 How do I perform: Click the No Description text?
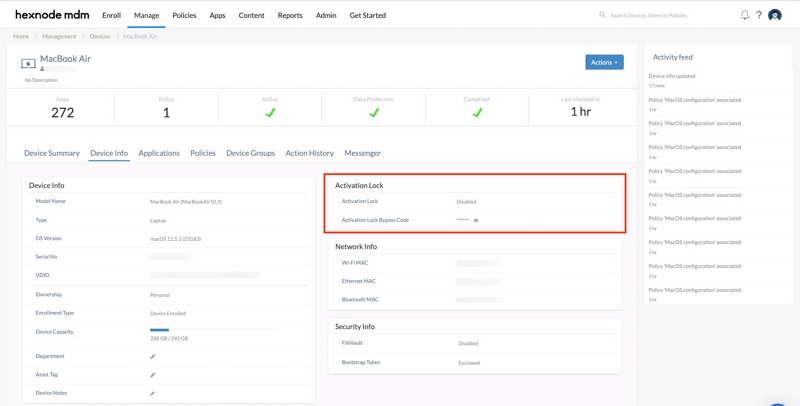click(41, 80)
